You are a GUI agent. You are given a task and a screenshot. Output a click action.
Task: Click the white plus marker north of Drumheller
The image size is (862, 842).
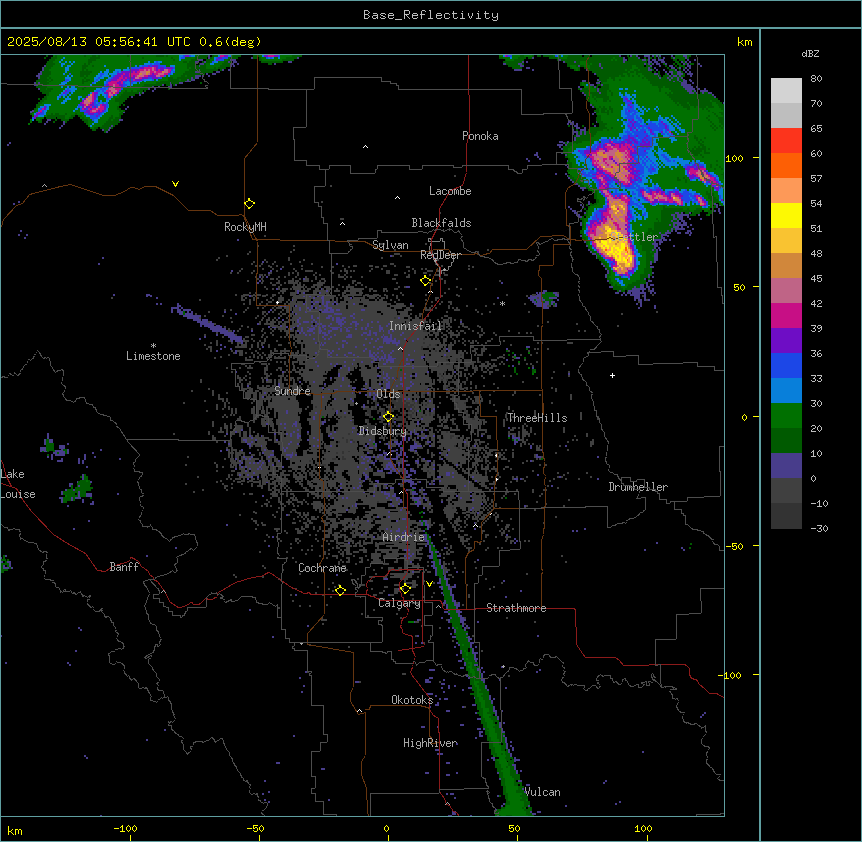(612, 375)
